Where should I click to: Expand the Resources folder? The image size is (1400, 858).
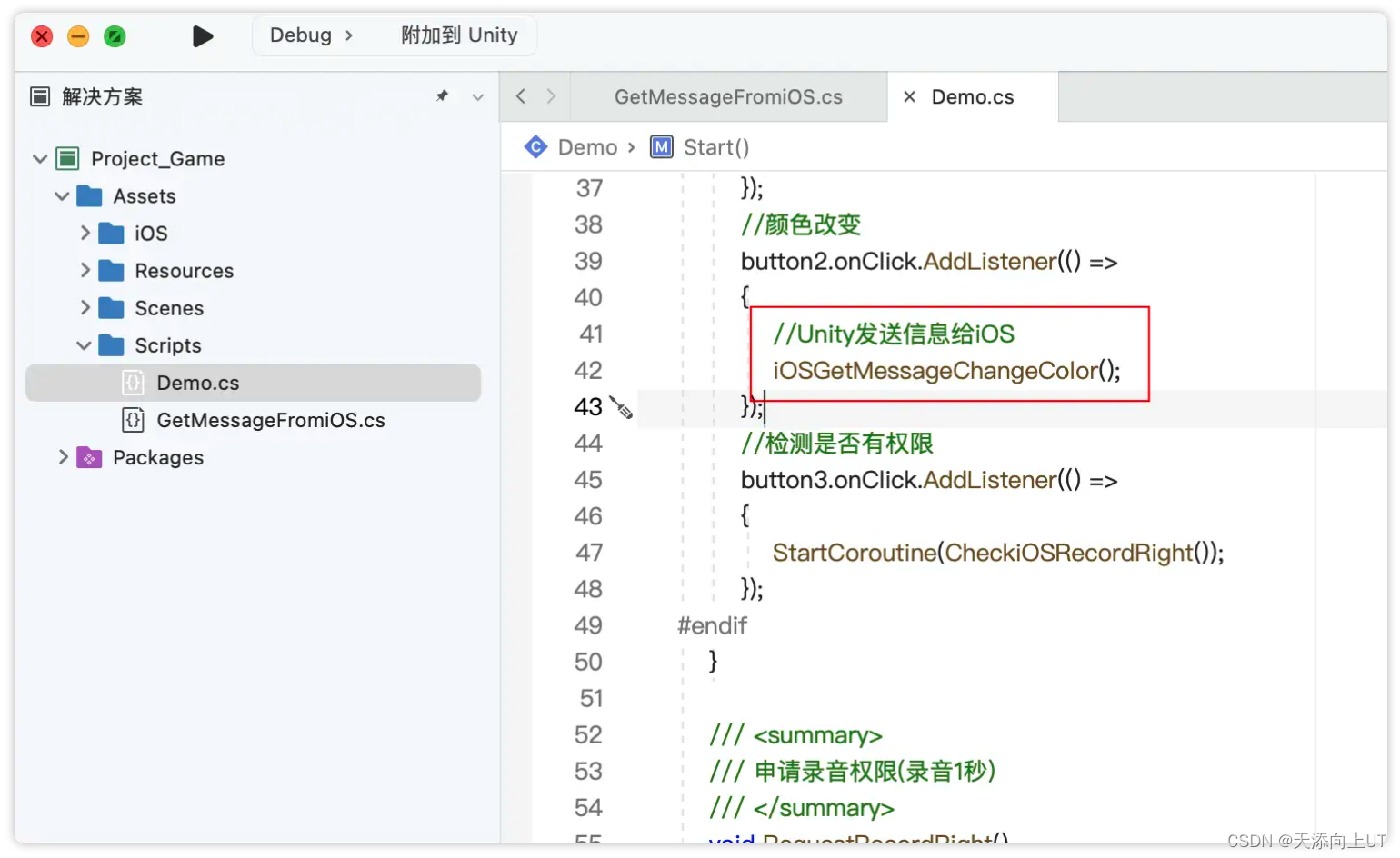coord(85,270)
